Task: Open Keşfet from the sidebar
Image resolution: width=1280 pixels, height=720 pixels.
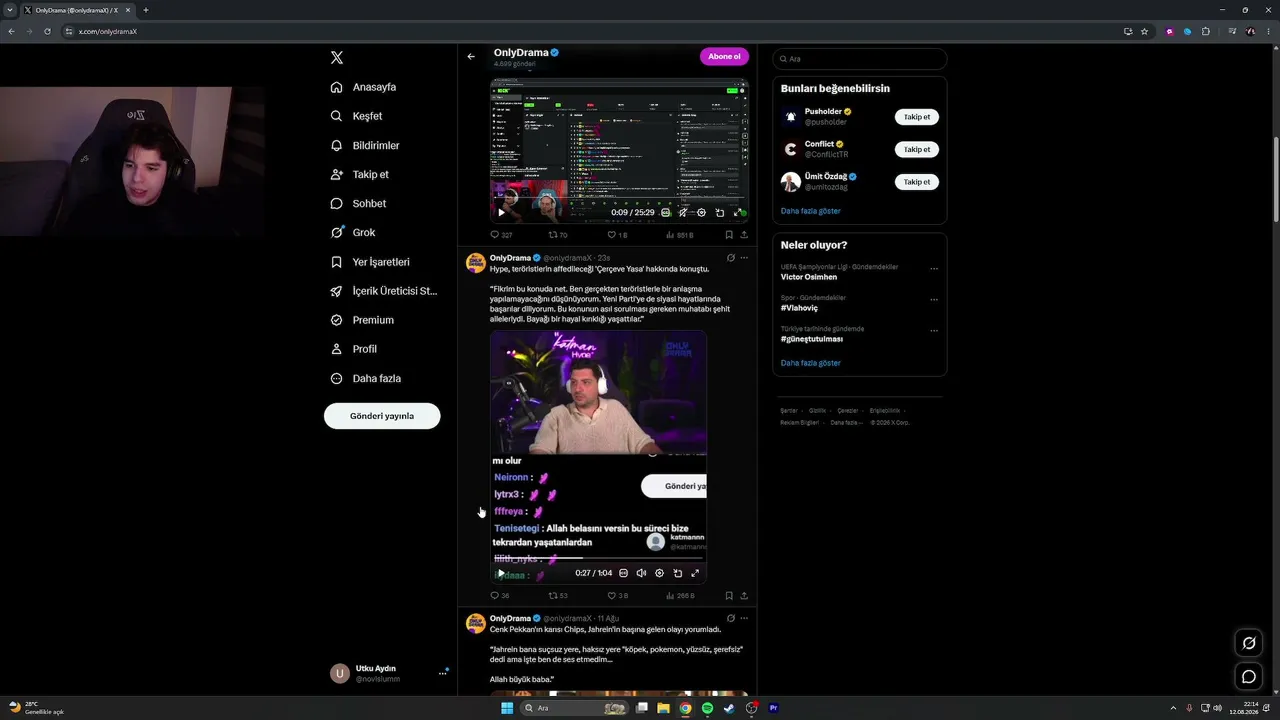Action: [x=357, y=116]
